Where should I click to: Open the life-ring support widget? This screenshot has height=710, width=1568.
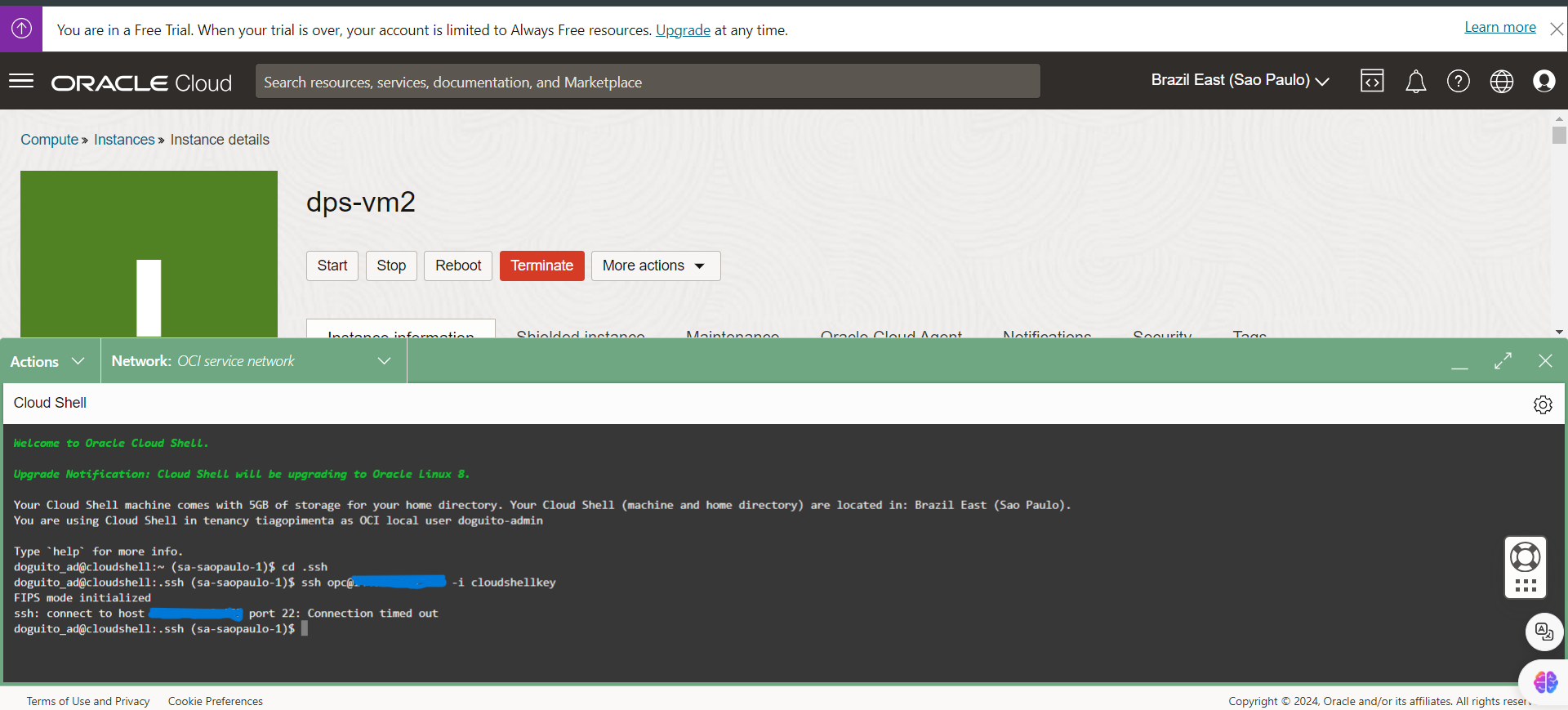(1526, 568)
